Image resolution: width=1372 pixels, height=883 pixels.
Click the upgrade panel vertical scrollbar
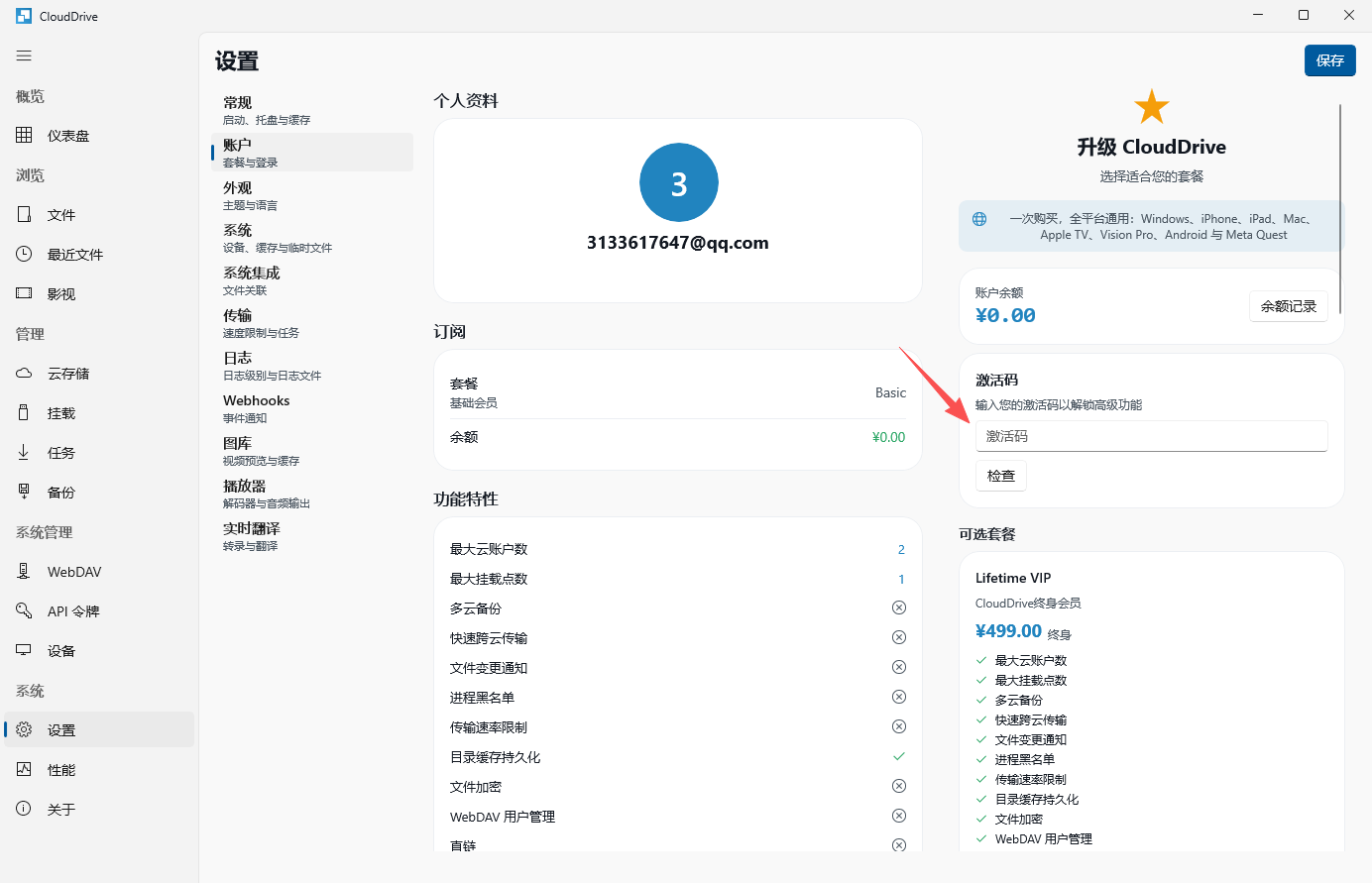point(1340,208)
